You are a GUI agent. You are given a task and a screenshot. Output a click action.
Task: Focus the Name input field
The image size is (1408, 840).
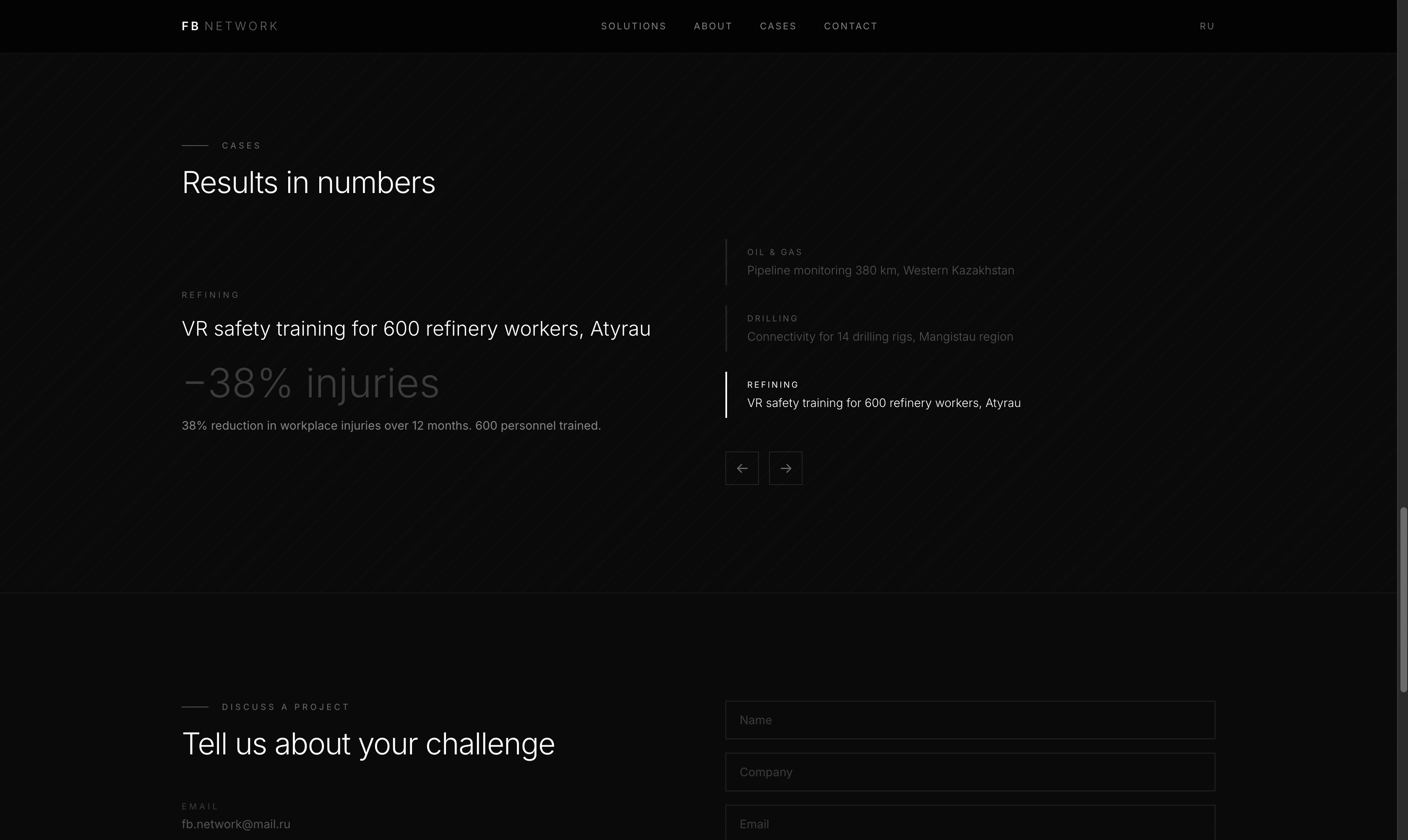point(970,720)
